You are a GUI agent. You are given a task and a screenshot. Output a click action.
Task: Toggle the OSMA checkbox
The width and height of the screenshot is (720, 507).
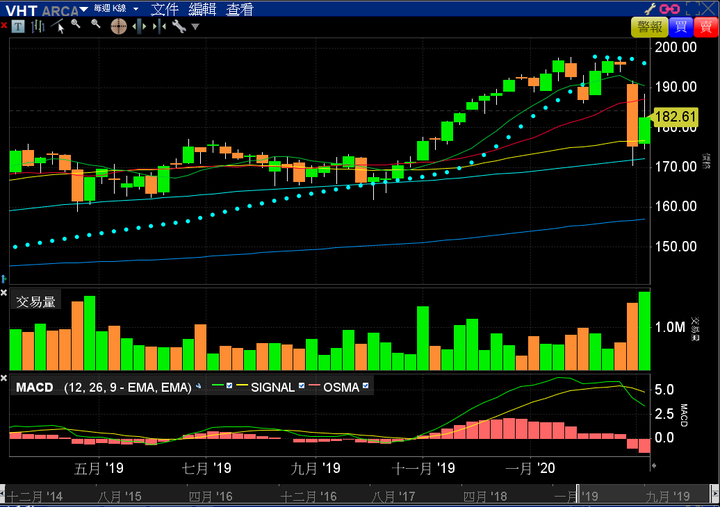[x=366, y=386]
